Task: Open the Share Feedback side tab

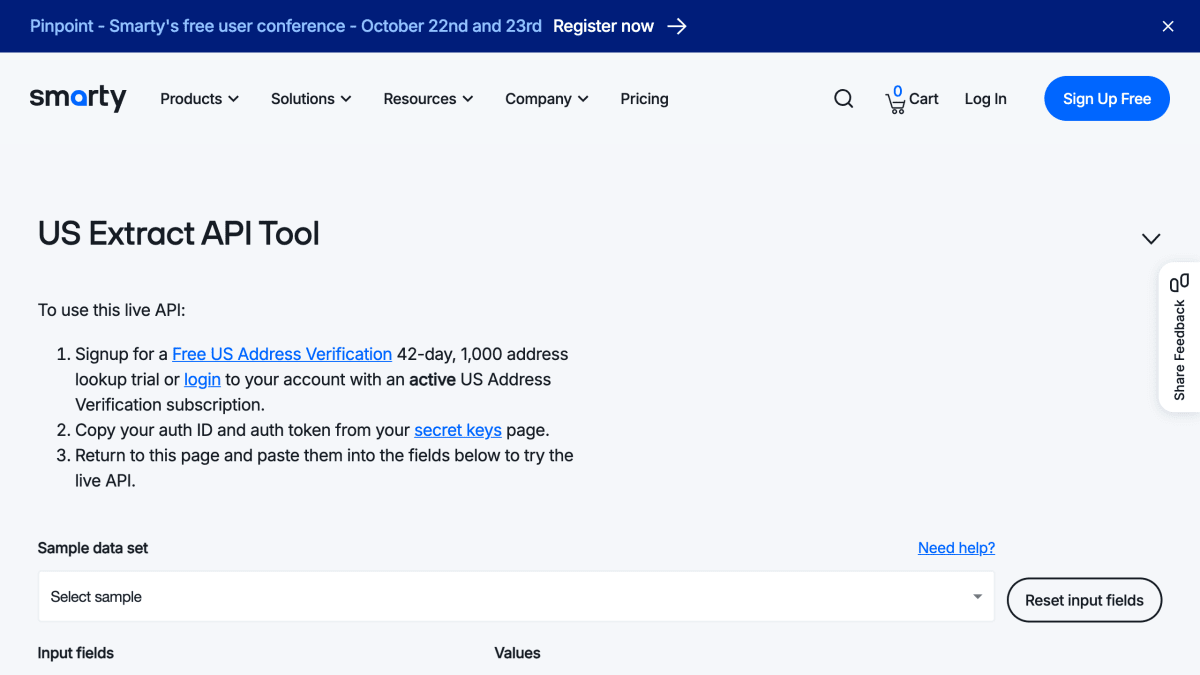Action: [1180, 337]
